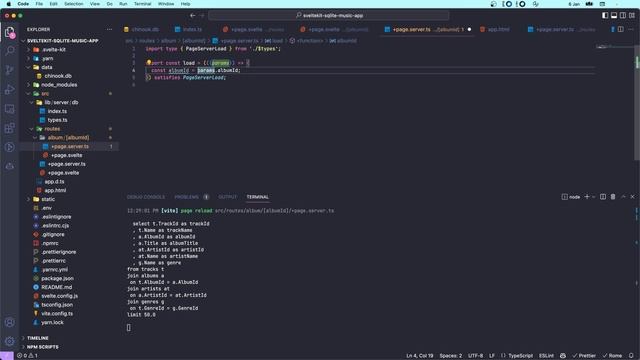Open the Selection menu in menu bar
The width and height of the screenshot is (640, 360).
(74, 4)
